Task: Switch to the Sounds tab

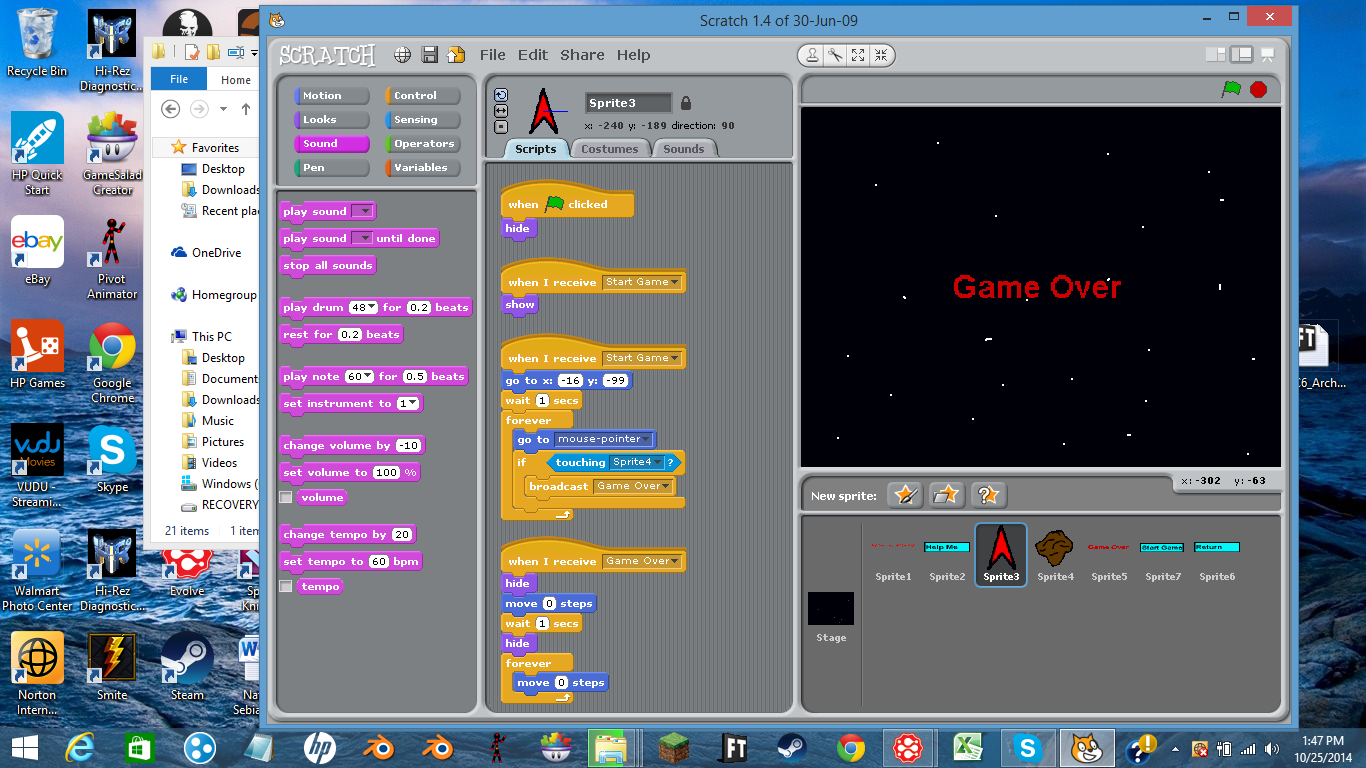Action: pos(683,148)
